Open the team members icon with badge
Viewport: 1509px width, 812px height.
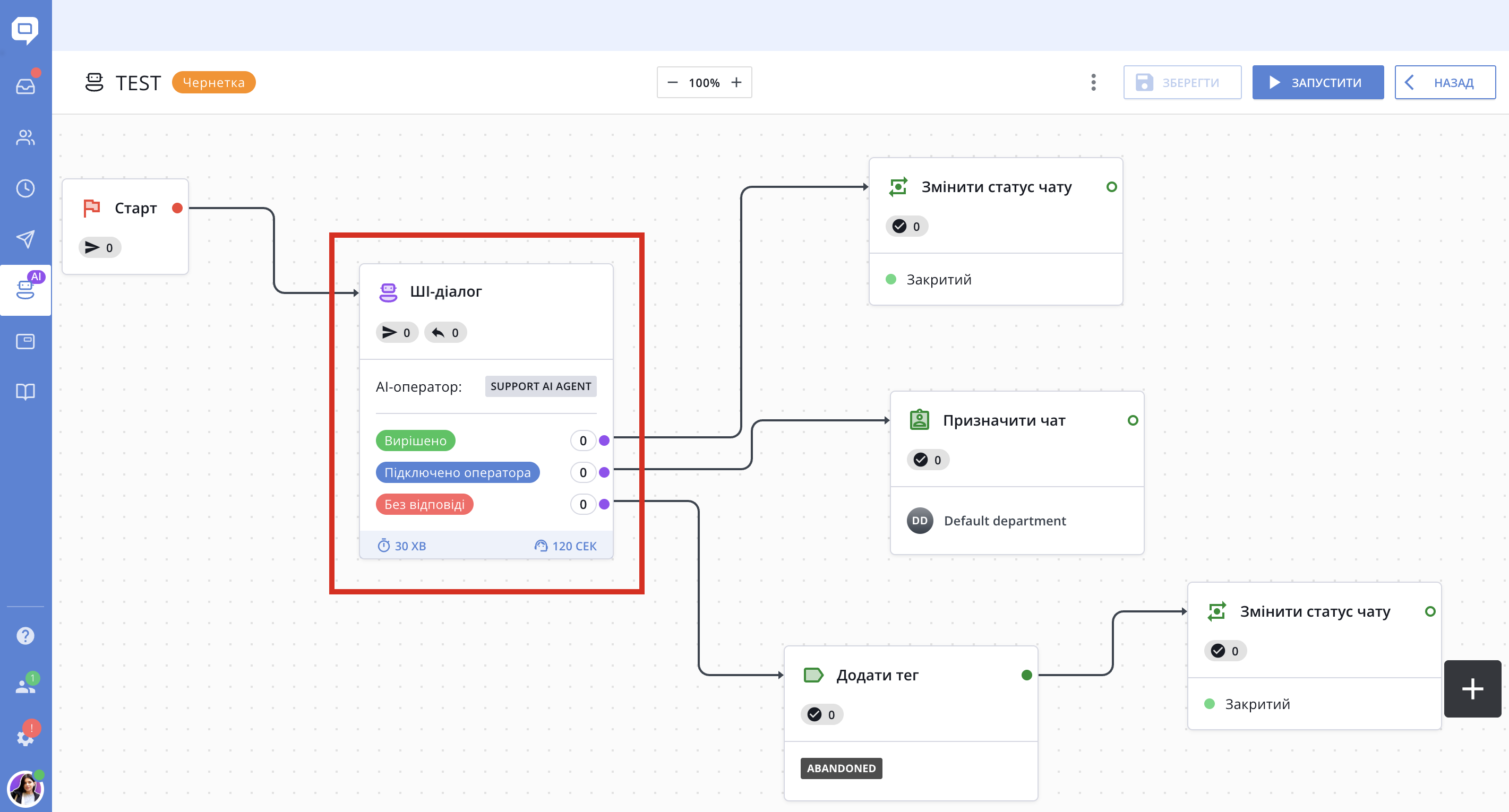tap(25, 685)
